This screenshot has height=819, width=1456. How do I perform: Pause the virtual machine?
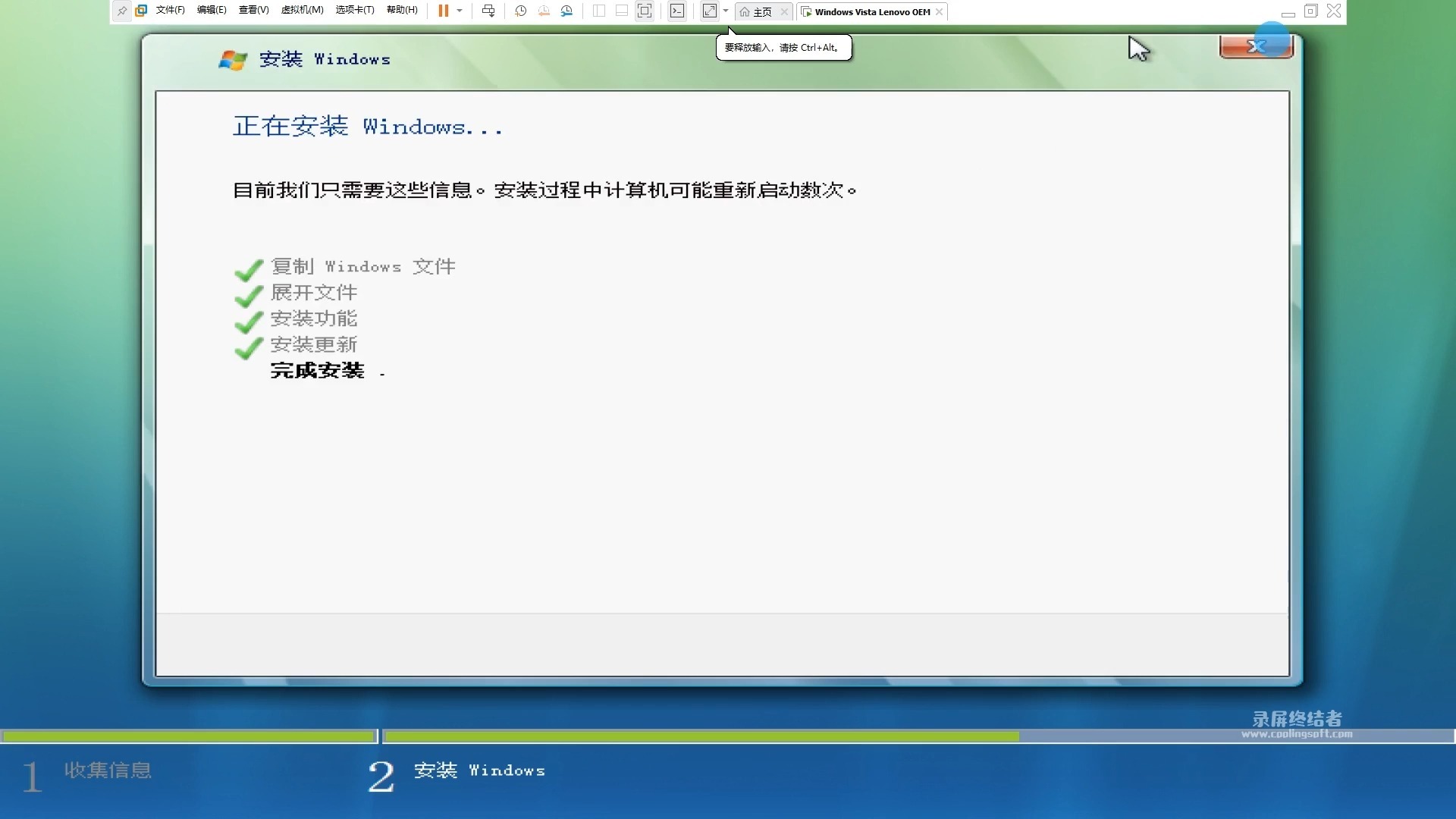tap(443, 11)
